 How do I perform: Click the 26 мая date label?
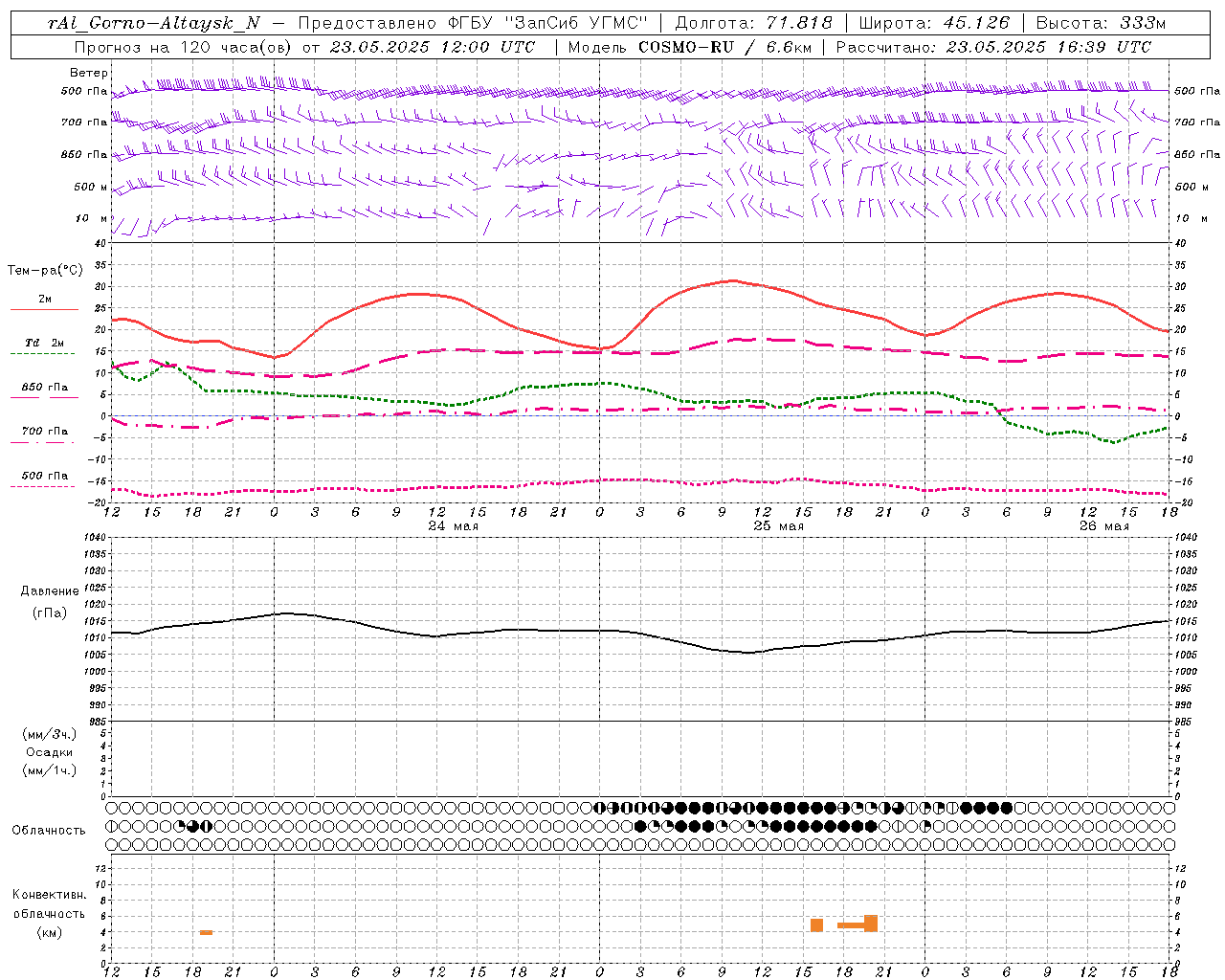coord(1103,526)
